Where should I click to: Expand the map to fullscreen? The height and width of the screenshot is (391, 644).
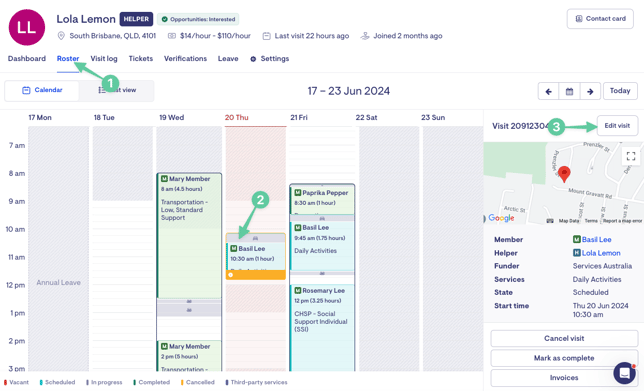pos(631,156)
